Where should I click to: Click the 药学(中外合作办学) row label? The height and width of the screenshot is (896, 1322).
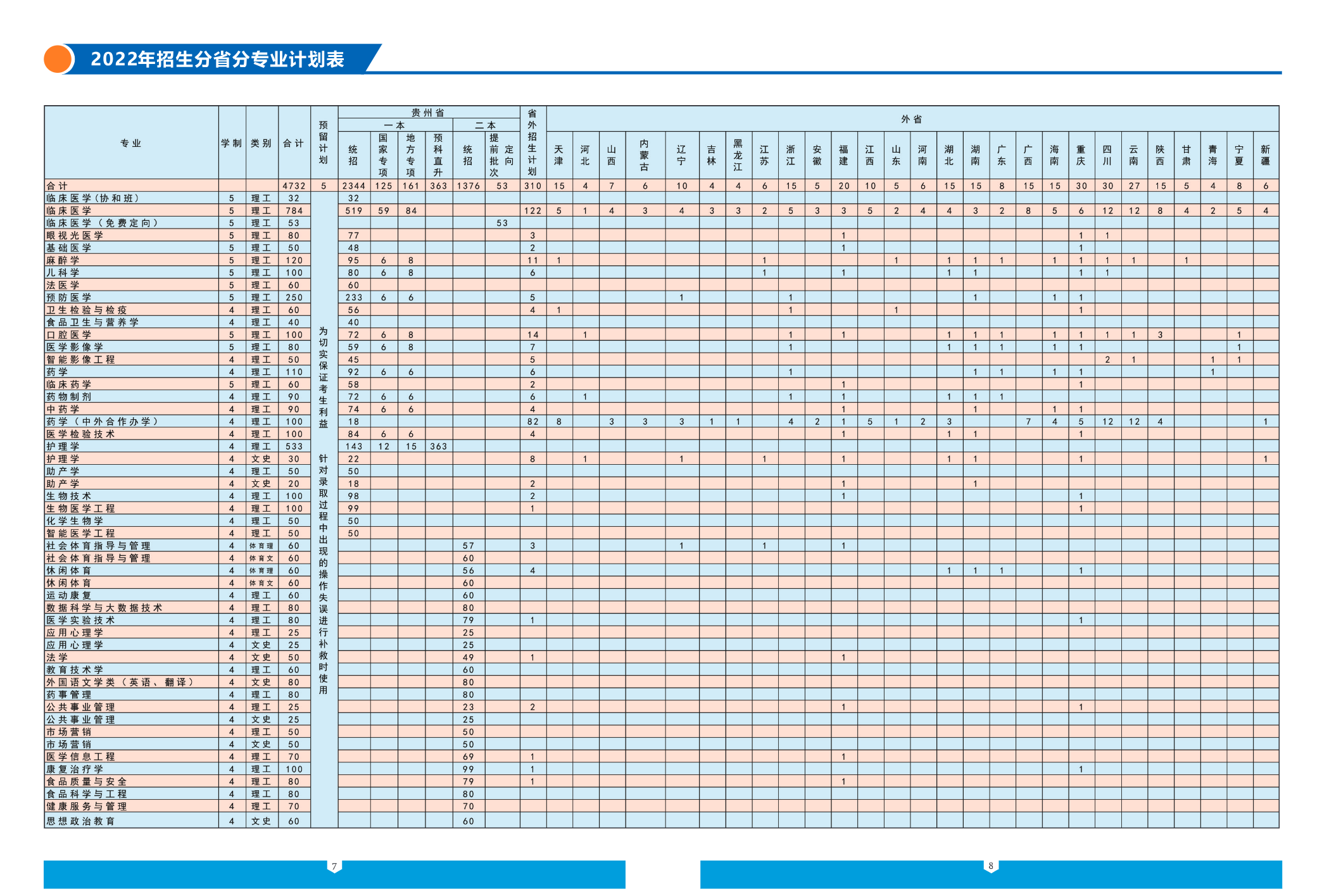[102, 422]
